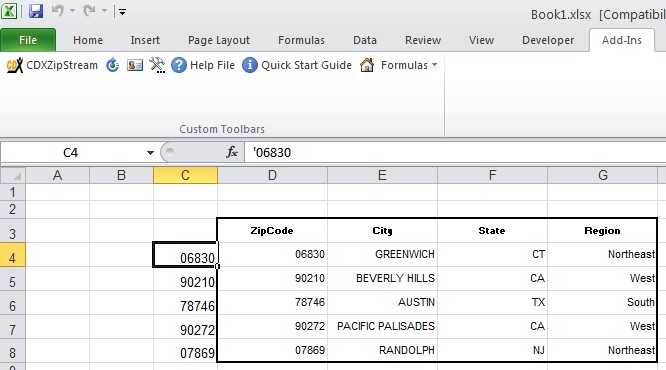Select column G header
The image size is (666, 370).
point(603,175)
